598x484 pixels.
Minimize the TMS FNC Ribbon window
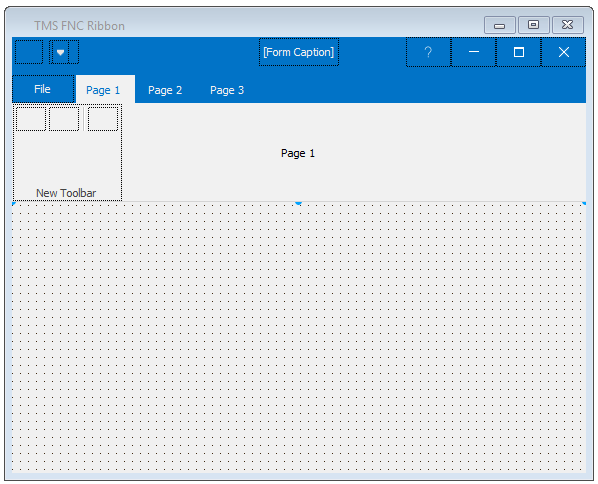[x=500, y=25]
